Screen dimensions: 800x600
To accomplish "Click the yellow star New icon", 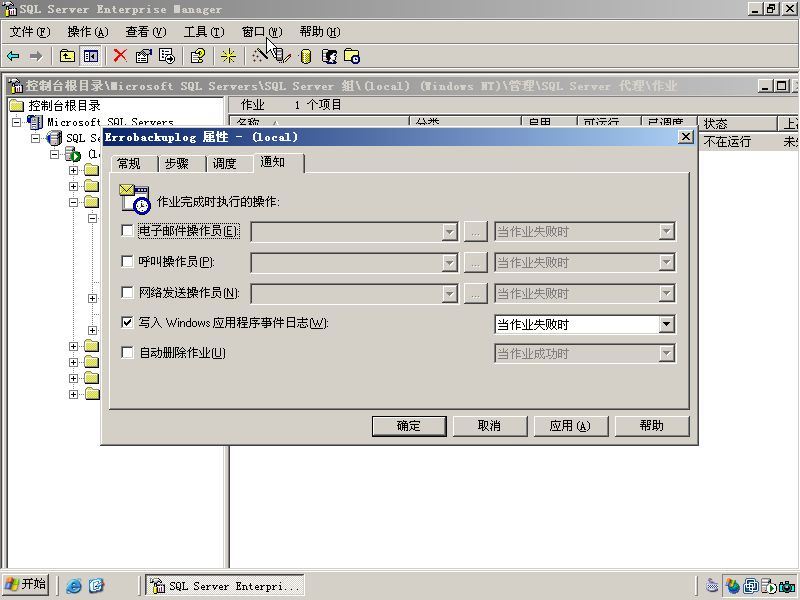I will (228, 56).
